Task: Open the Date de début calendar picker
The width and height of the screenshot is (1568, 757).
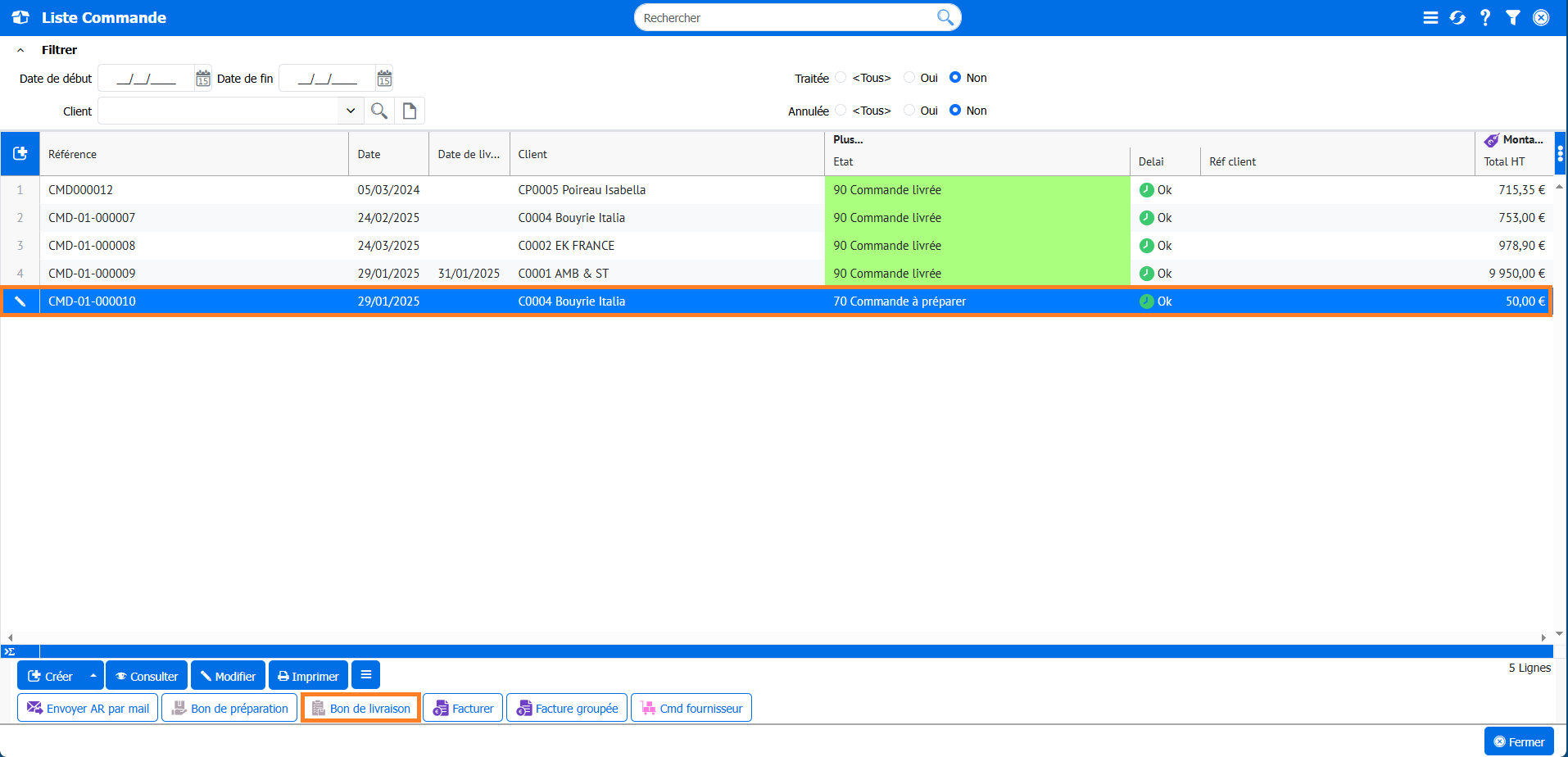Action: [203, 79]
